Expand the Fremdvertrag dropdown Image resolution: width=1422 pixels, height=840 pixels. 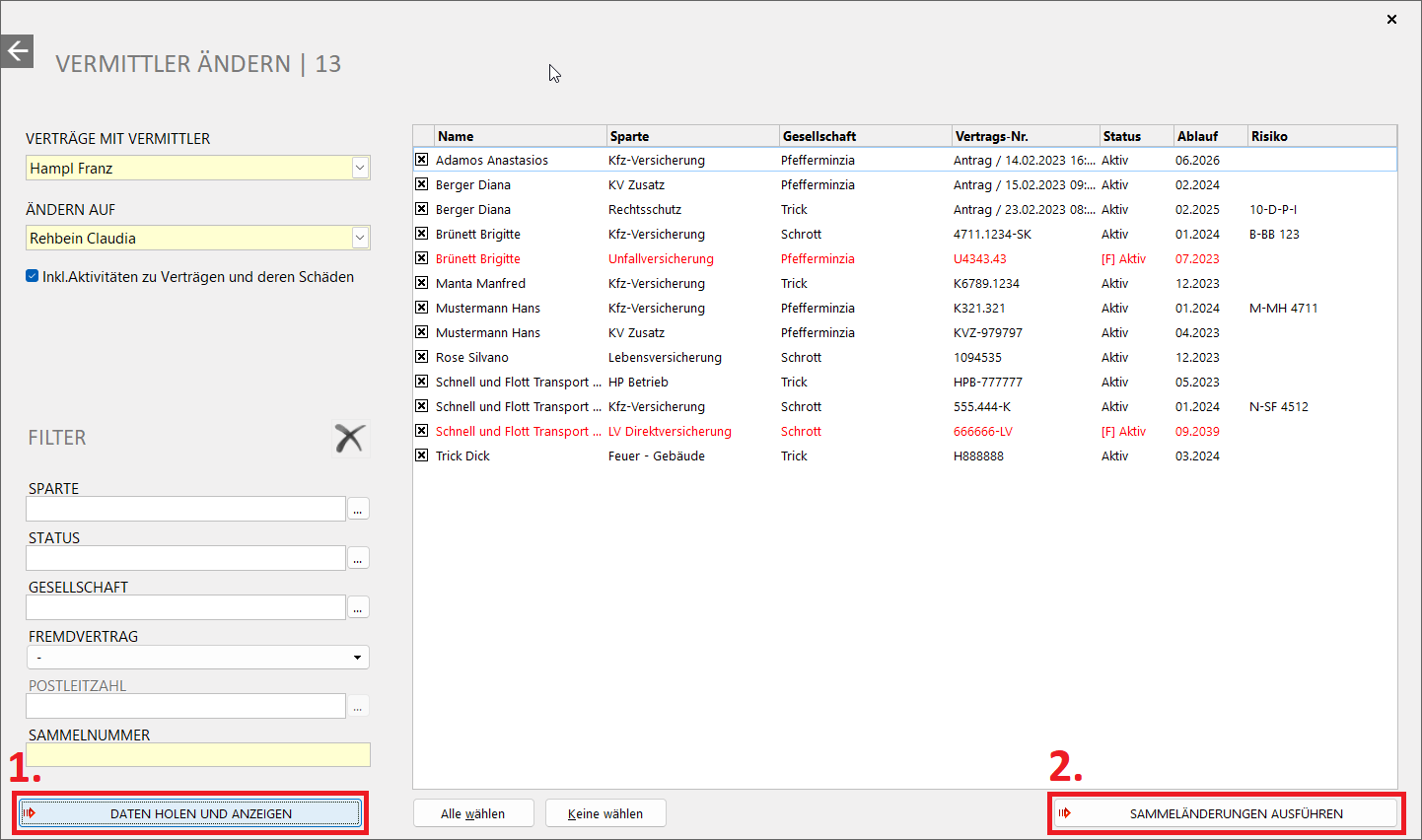click(357, 658)
